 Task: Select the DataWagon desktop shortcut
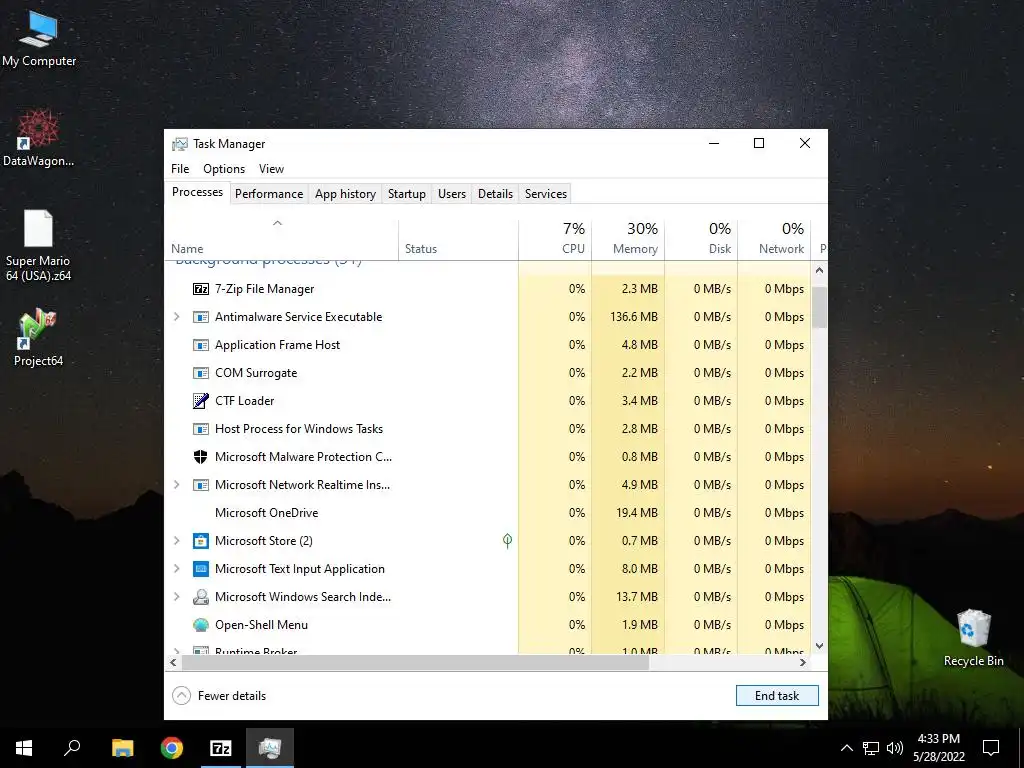coord(39,138)
